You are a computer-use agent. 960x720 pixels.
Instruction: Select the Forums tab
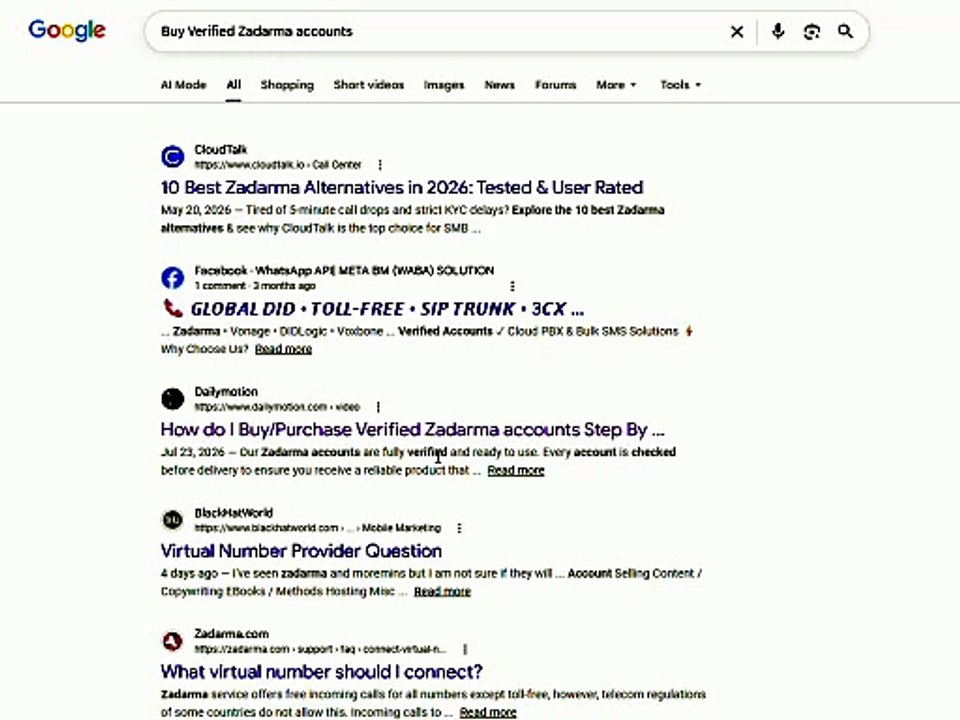(555, 85)
